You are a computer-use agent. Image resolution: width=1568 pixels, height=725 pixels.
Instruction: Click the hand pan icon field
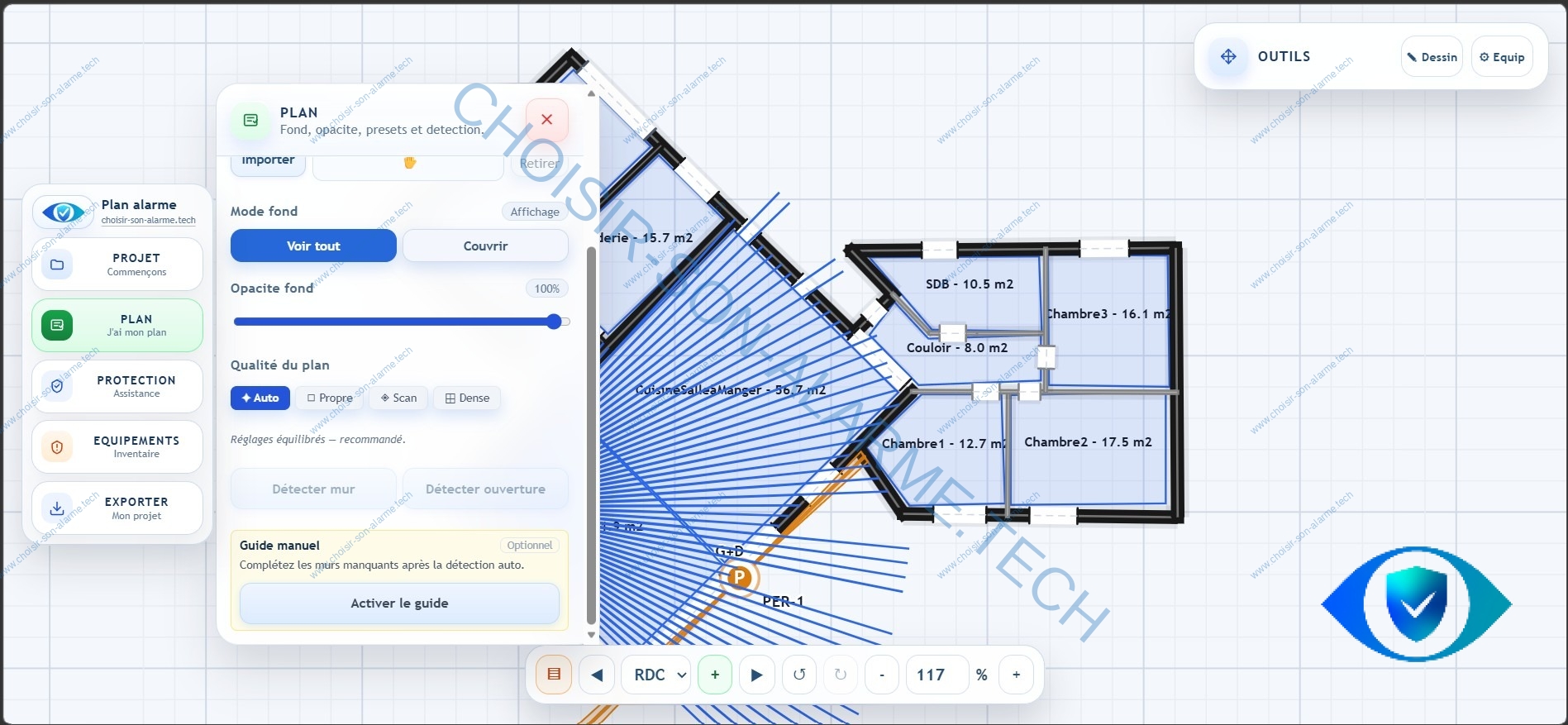tap(408, 165)
